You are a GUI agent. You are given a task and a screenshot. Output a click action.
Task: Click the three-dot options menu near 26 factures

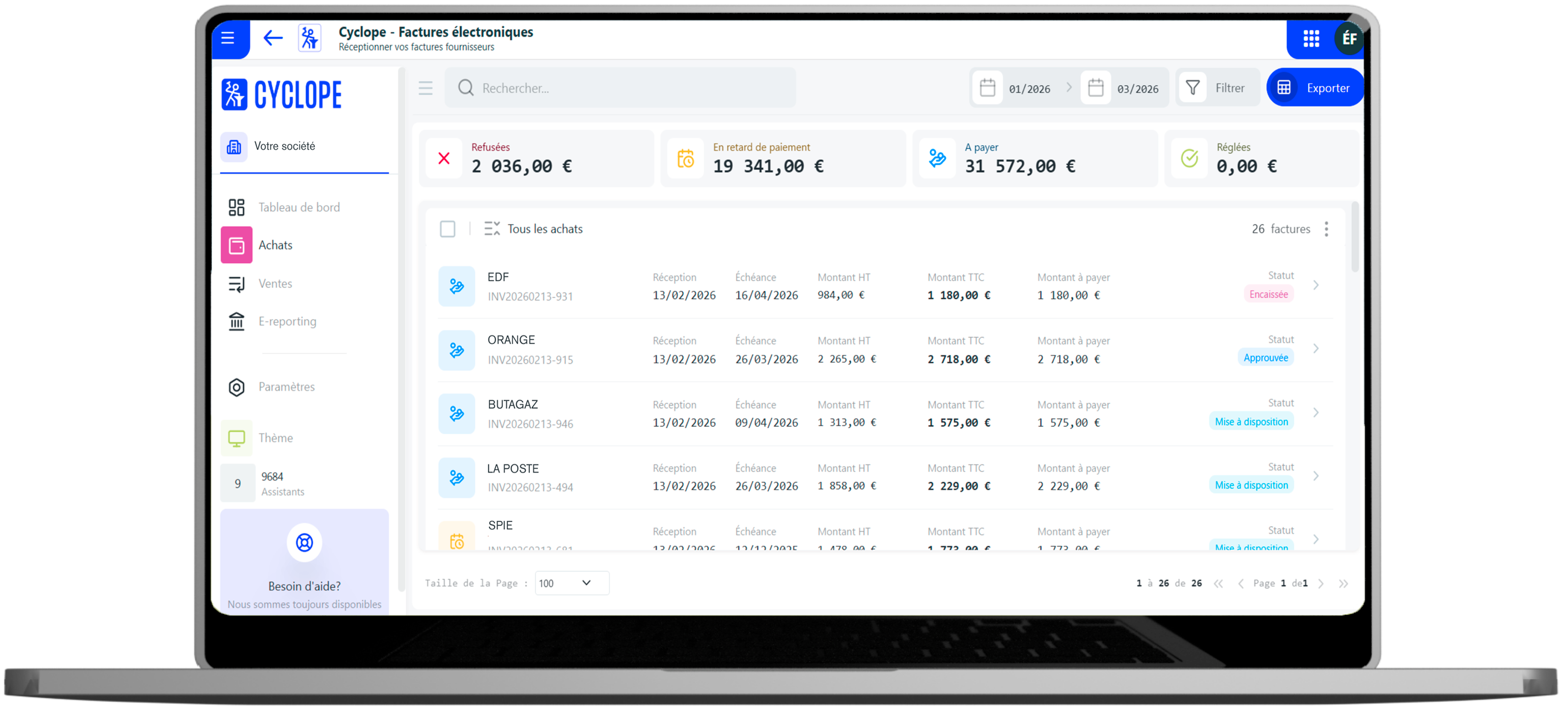[1326, 229]
